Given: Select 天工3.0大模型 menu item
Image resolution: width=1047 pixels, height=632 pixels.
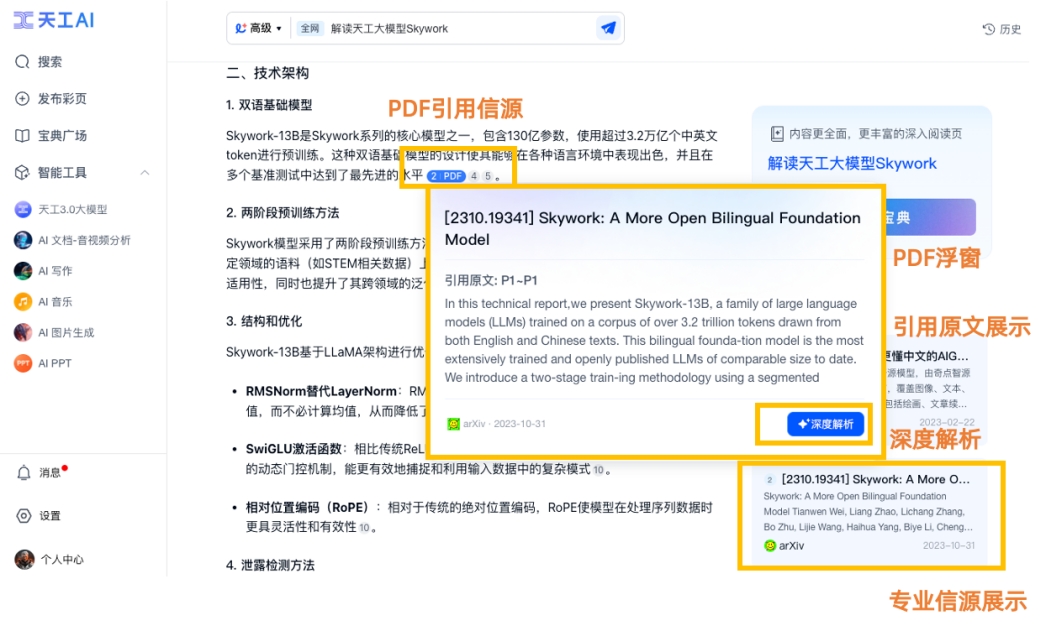Looking at the screenshot, I should [x=61, y=209].
